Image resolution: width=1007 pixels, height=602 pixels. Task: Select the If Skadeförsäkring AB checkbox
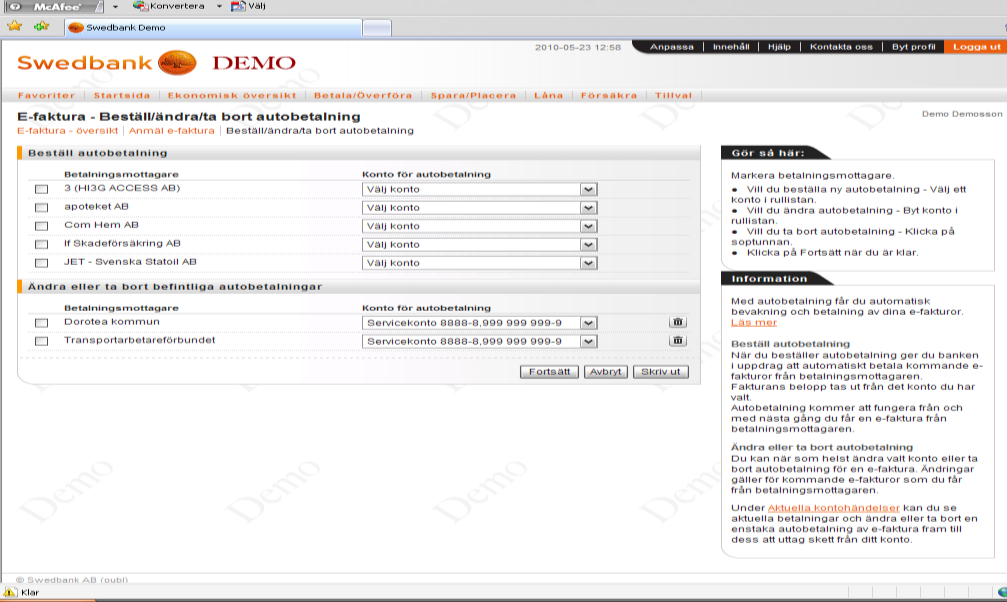(42, 245)
